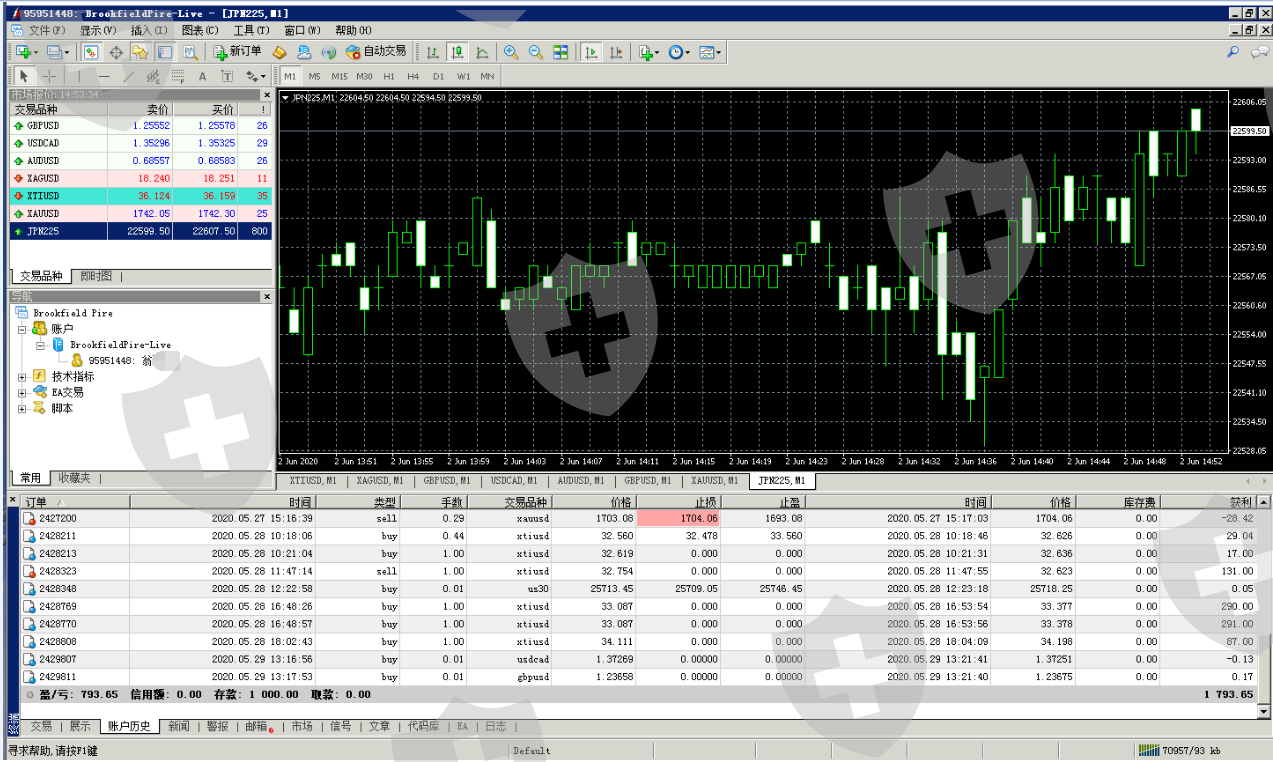Screen dimensions: 1273x762
Task: Toggle 自动交易 auto trading
Action: pyautogui.click(x=376, y=52)
